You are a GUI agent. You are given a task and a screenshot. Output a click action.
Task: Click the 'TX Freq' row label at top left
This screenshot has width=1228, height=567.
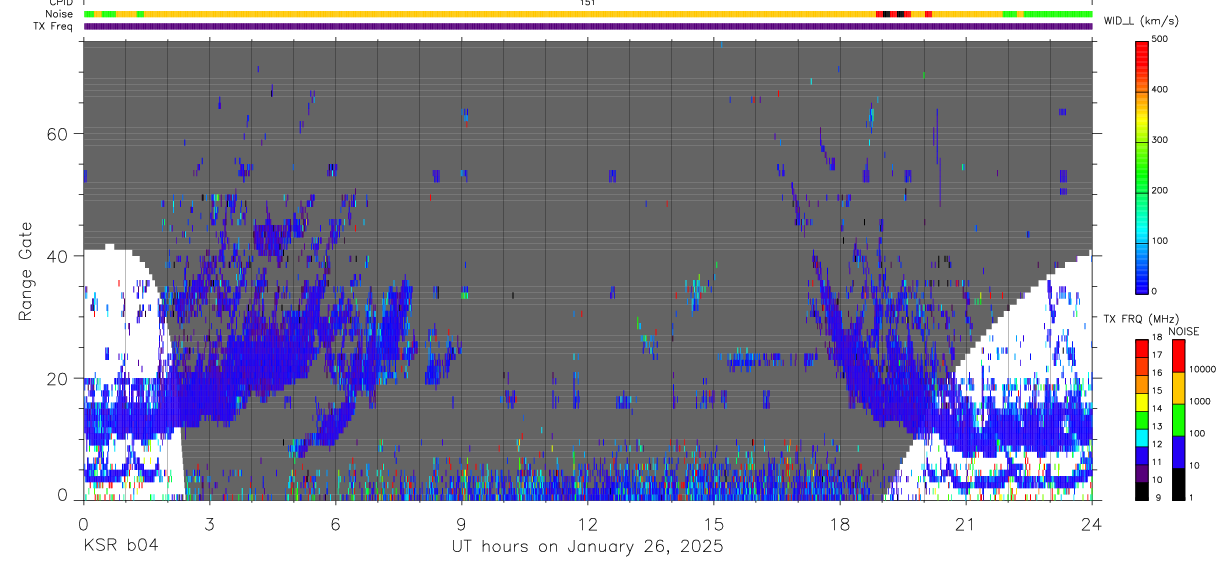[x=54, y=26]
